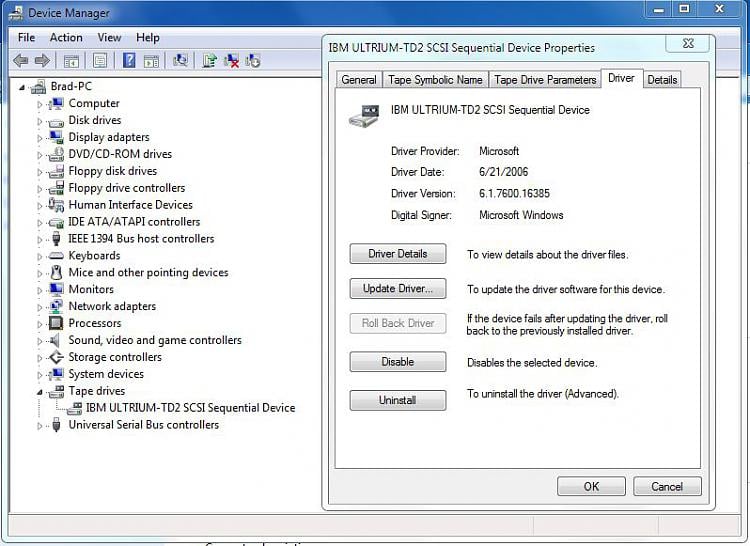Toggle the action pane toolbar icon
Screen dimensions: 750x546
point(152,61)
